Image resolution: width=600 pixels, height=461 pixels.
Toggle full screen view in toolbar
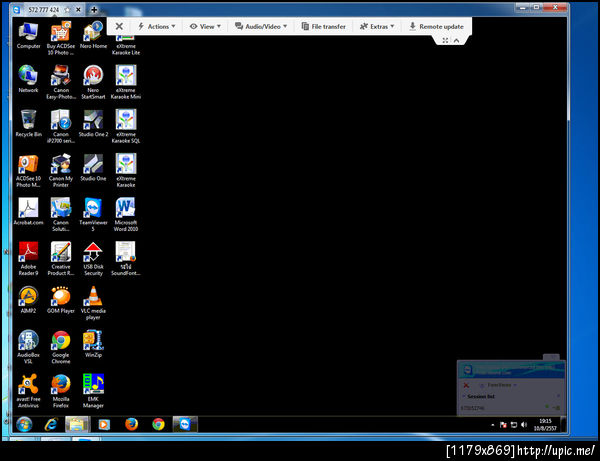tap(445, 40)
